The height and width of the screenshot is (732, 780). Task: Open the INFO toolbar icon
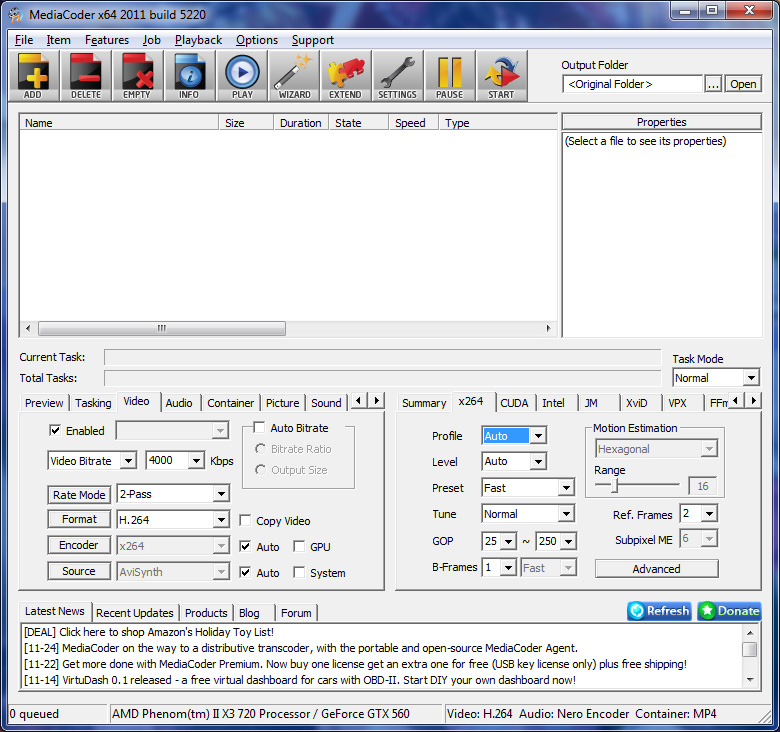[x=189, y=76]
